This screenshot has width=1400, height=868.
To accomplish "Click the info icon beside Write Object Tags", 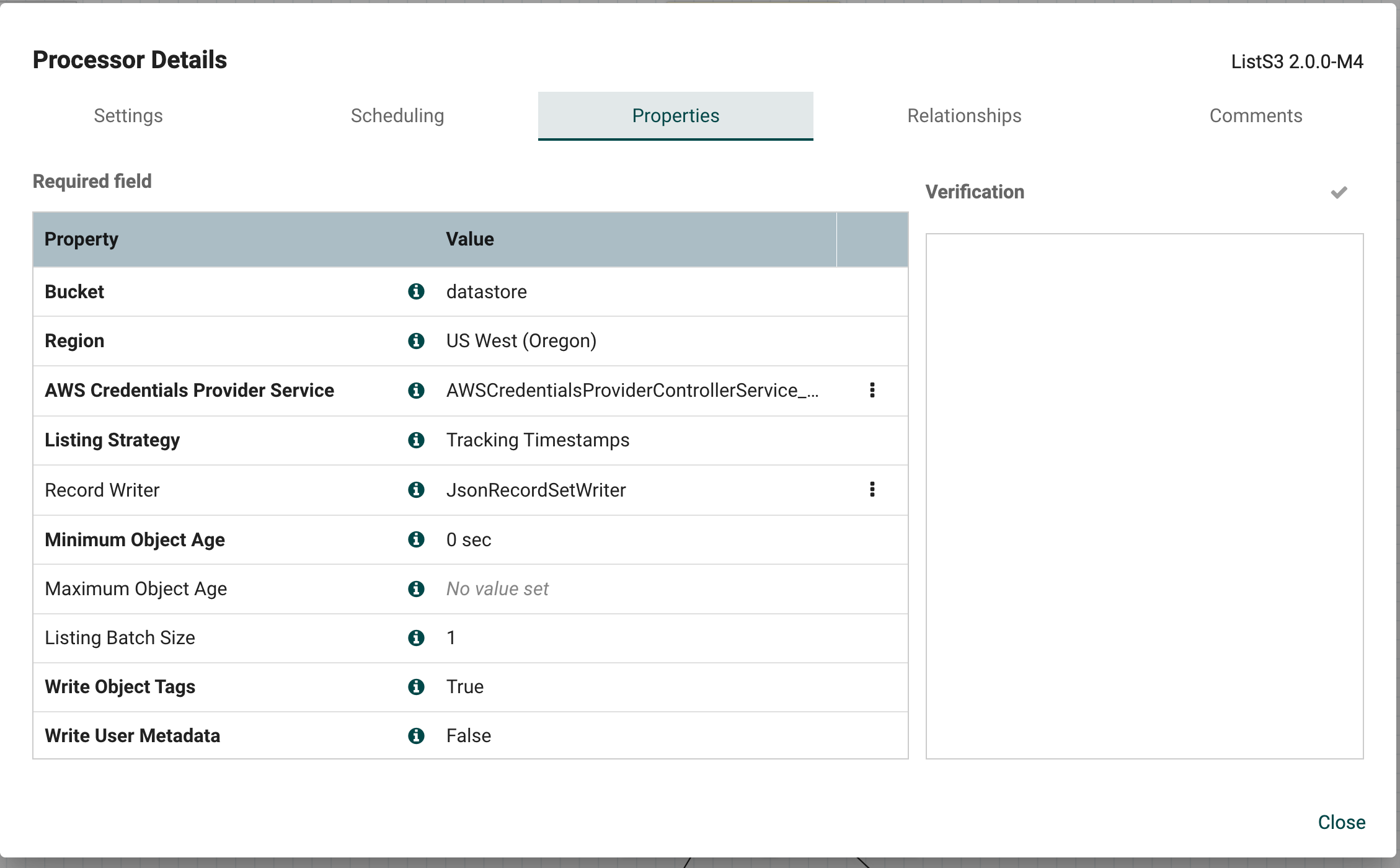I will [x=416, y=687].
